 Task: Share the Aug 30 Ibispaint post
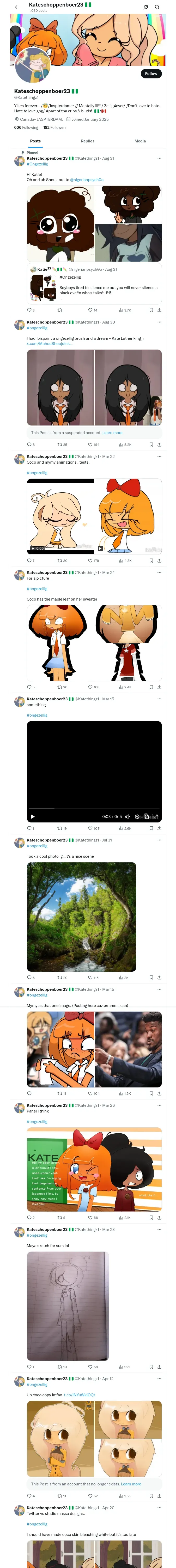pos(159,444)
